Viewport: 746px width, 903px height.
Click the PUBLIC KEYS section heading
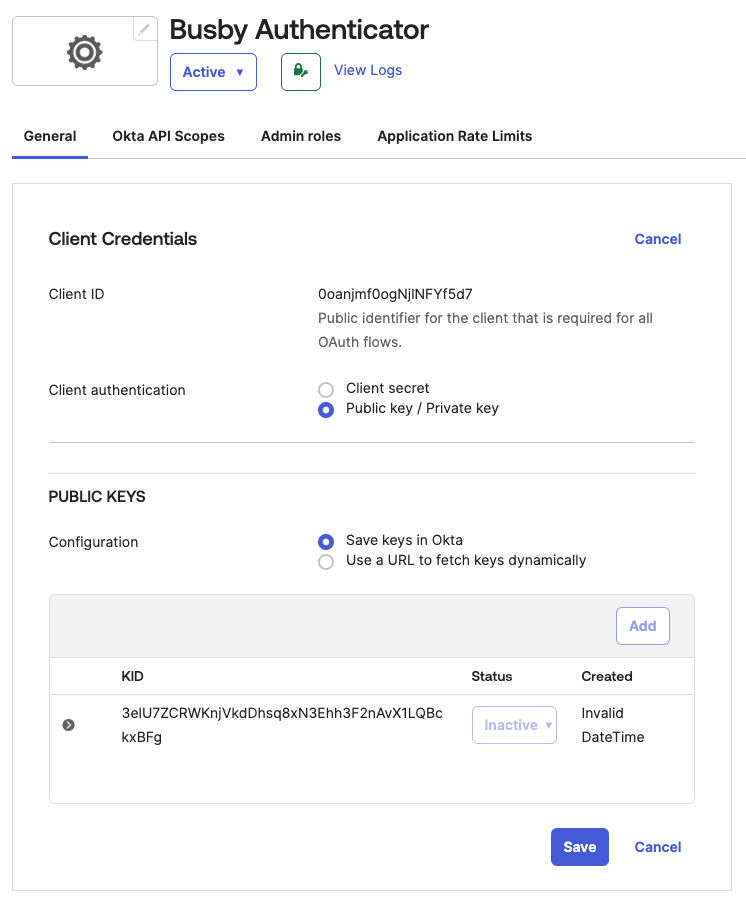tap(97, 496)
